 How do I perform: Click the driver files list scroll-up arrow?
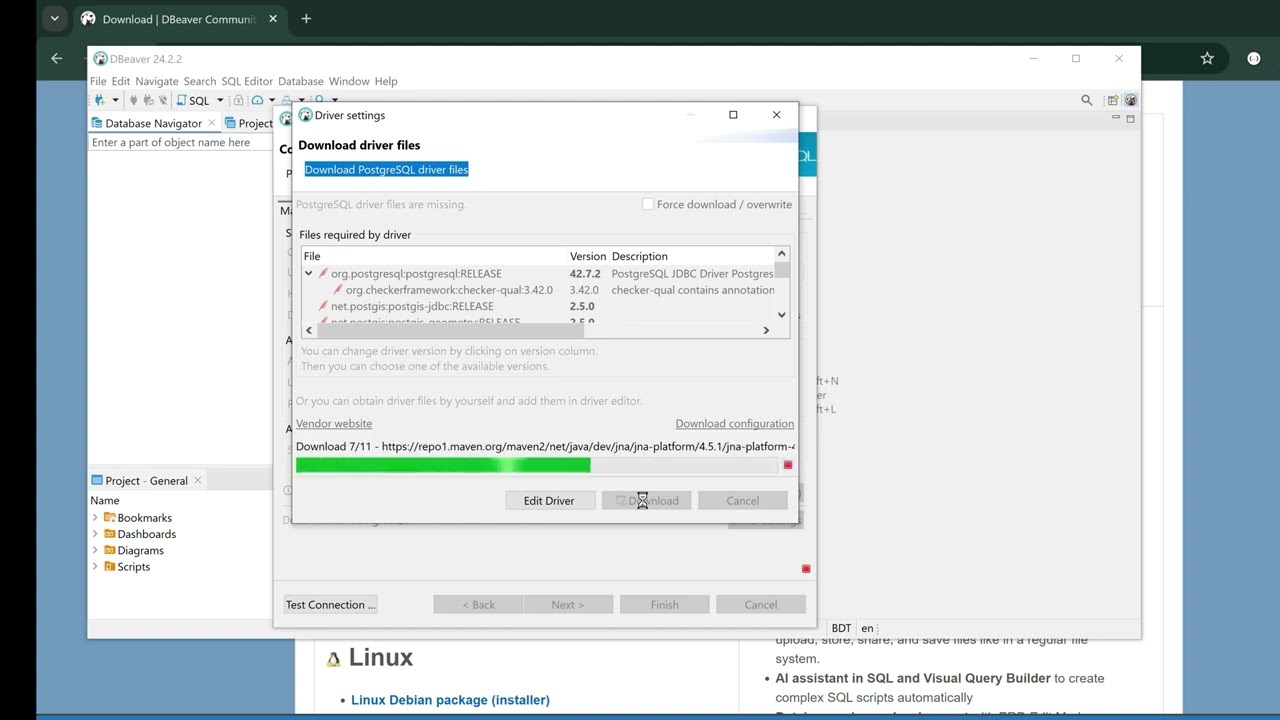coord(782,254)
